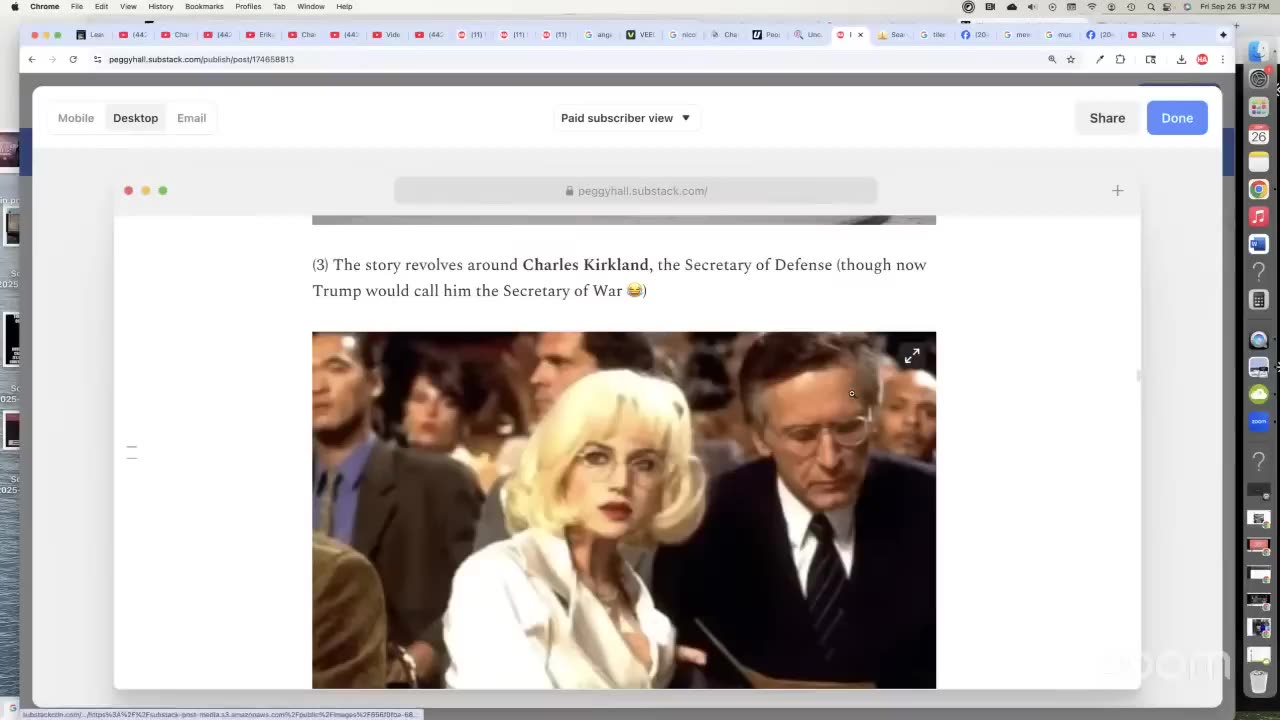Open the Tab menu
The width and height of the screenshot is (1280, 720).
(x=279, y=6)
